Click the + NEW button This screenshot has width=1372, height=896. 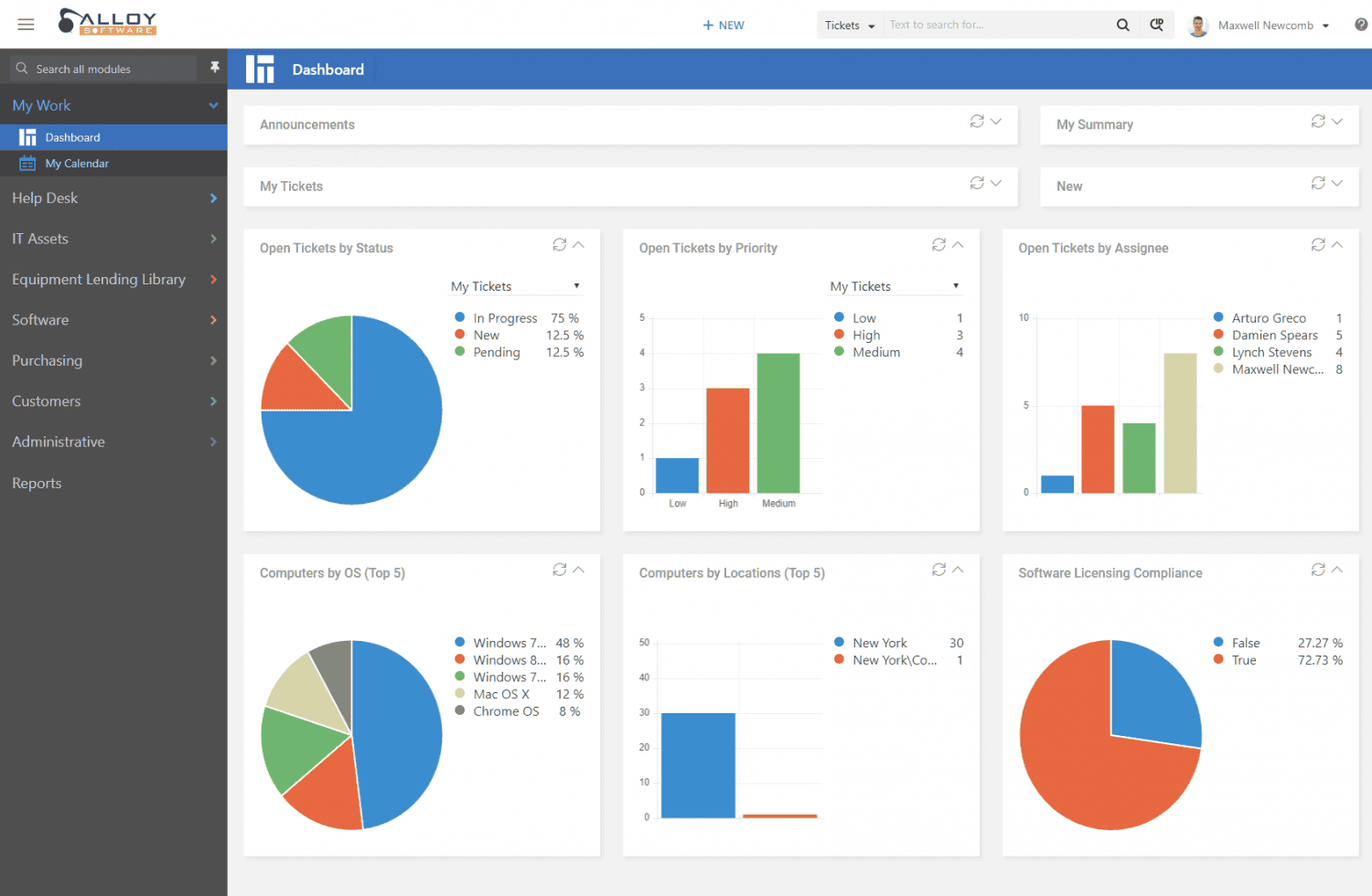tap(724, 25)
